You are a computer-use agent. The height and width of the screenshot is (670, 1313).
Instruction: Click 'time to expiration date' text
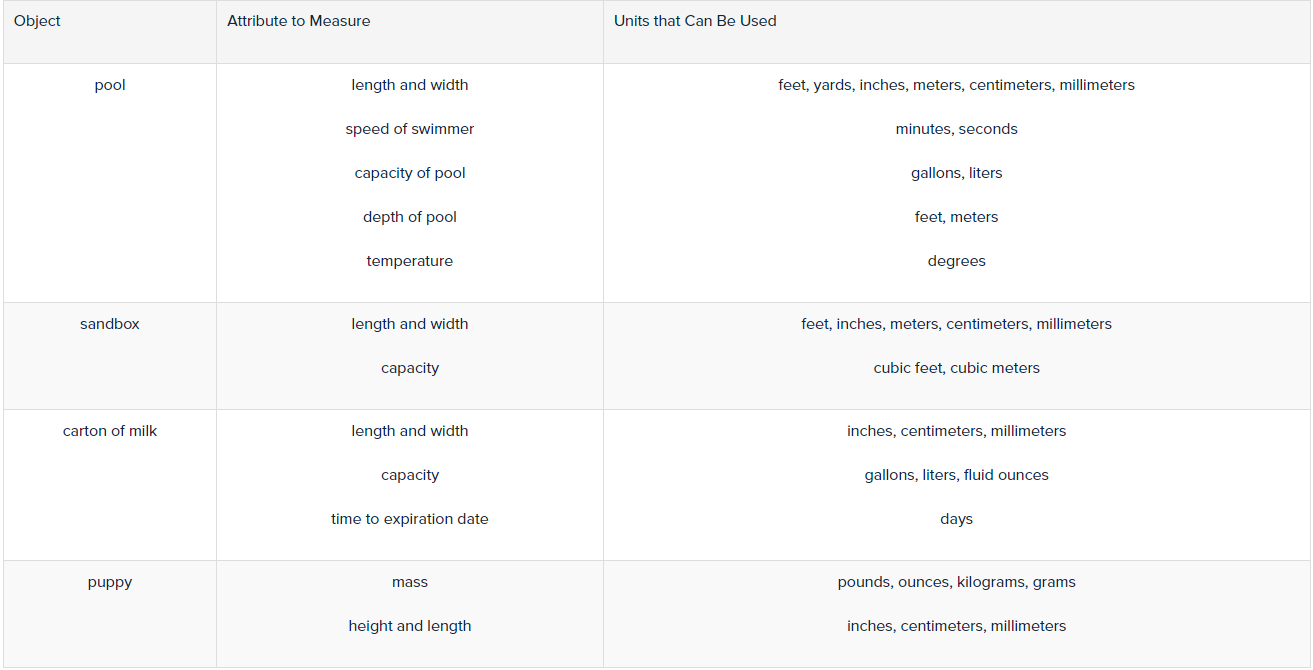[410, 519]
